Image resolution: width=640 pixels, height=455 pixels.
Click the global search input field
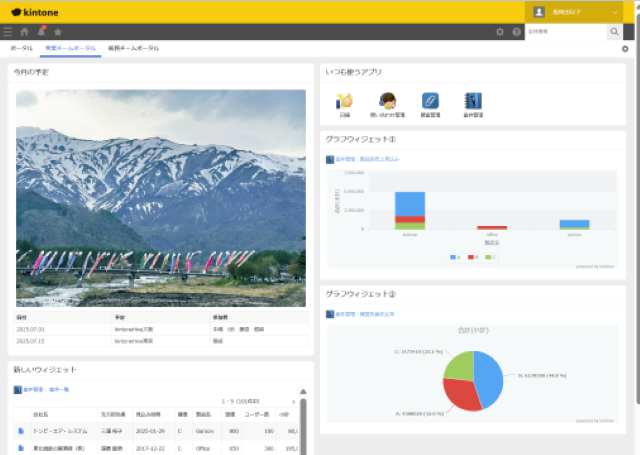[566, 31]
